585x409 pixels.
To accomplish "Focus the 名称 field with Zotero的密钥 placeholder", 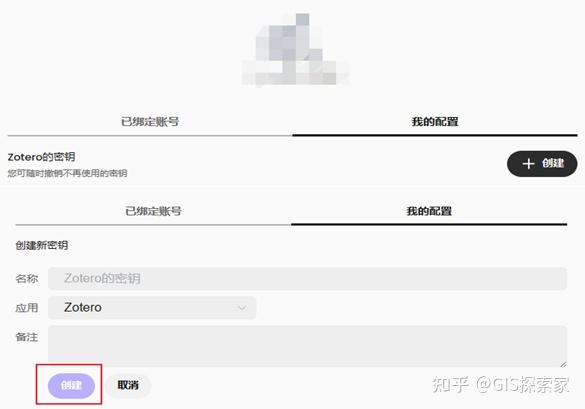I will point(307,278).
